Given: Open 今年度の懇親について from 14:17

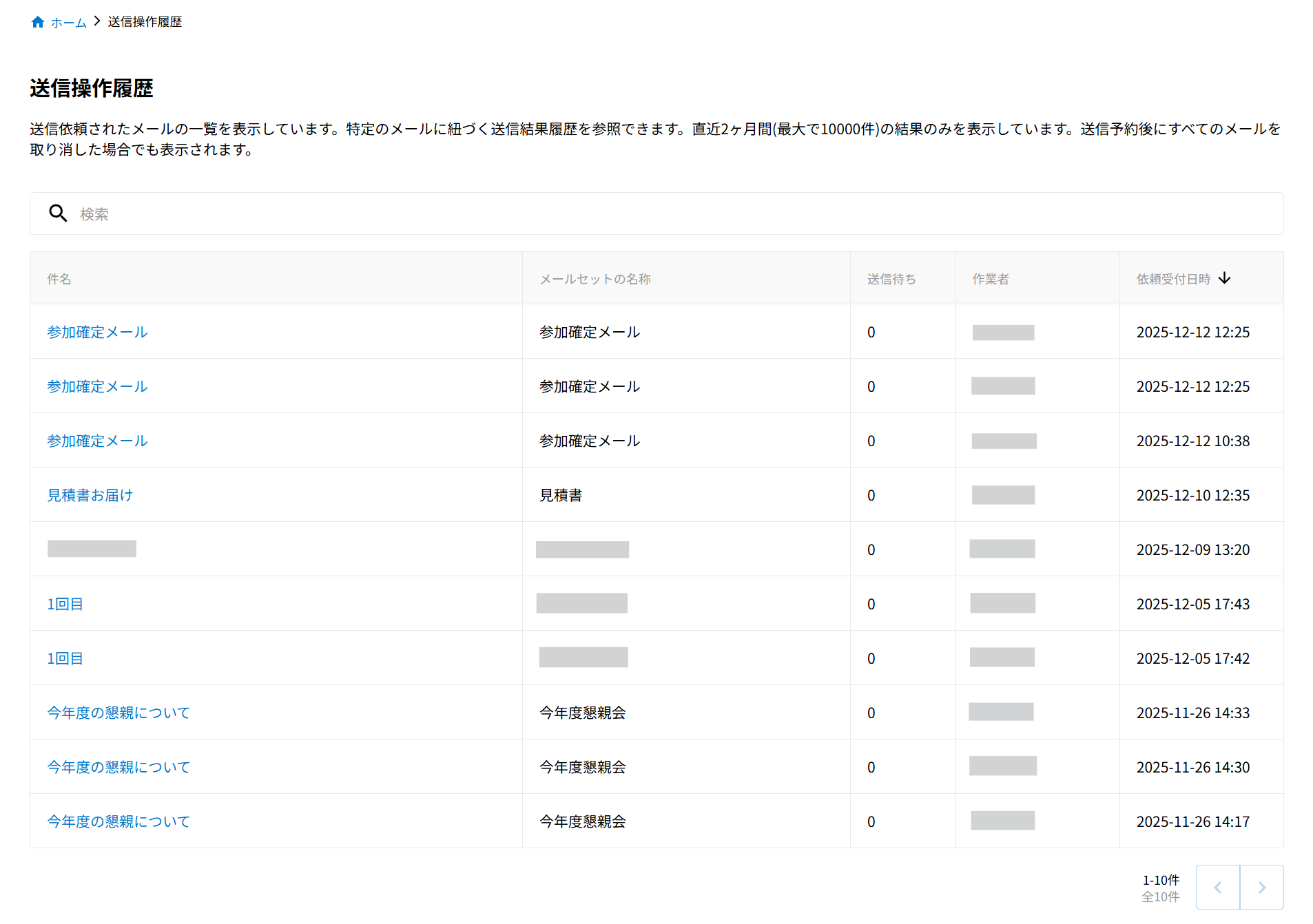Looking at the screenshot, I should click(118, 821).
